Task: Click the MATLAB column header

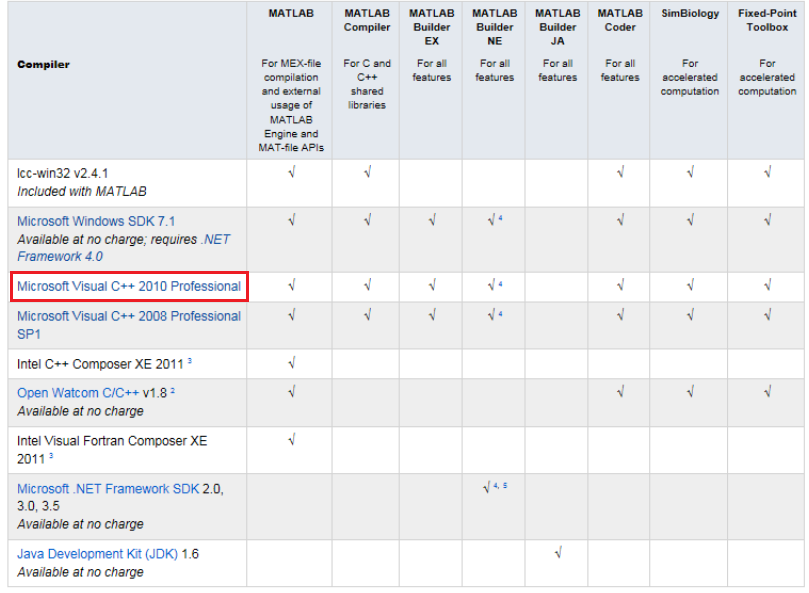Action: point(290,14)
